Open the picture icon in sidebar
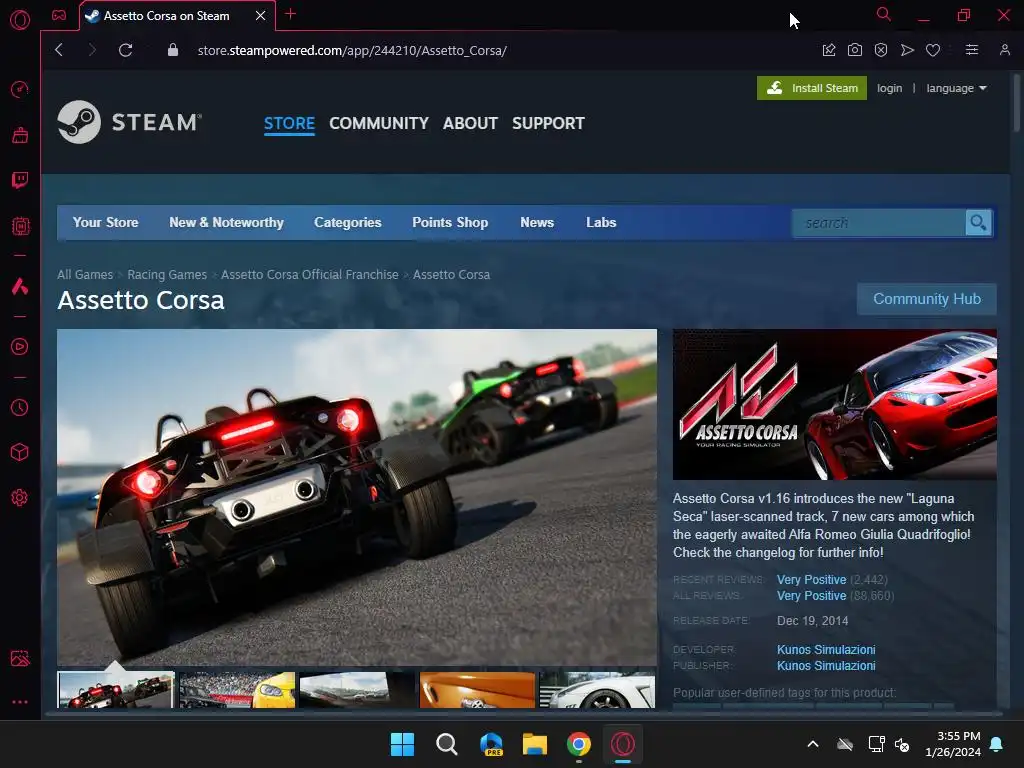 click(20, 658)
